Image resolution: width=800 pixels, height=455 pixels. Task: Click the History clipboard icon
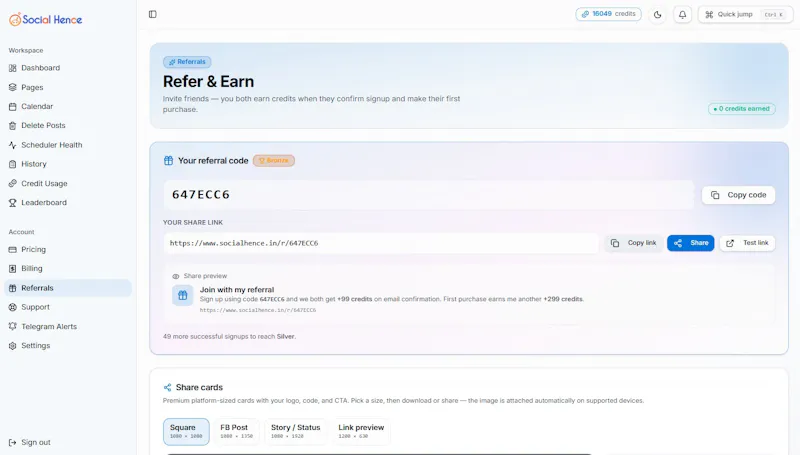(13, 164)
